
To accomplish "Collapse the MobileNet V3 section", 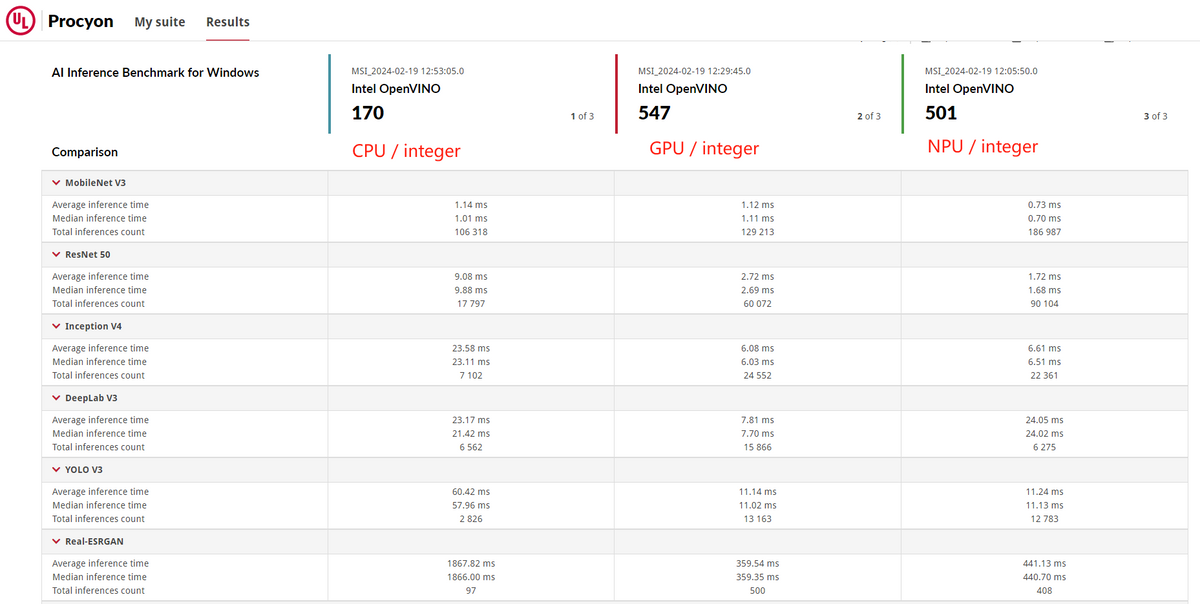I will 57,183.
